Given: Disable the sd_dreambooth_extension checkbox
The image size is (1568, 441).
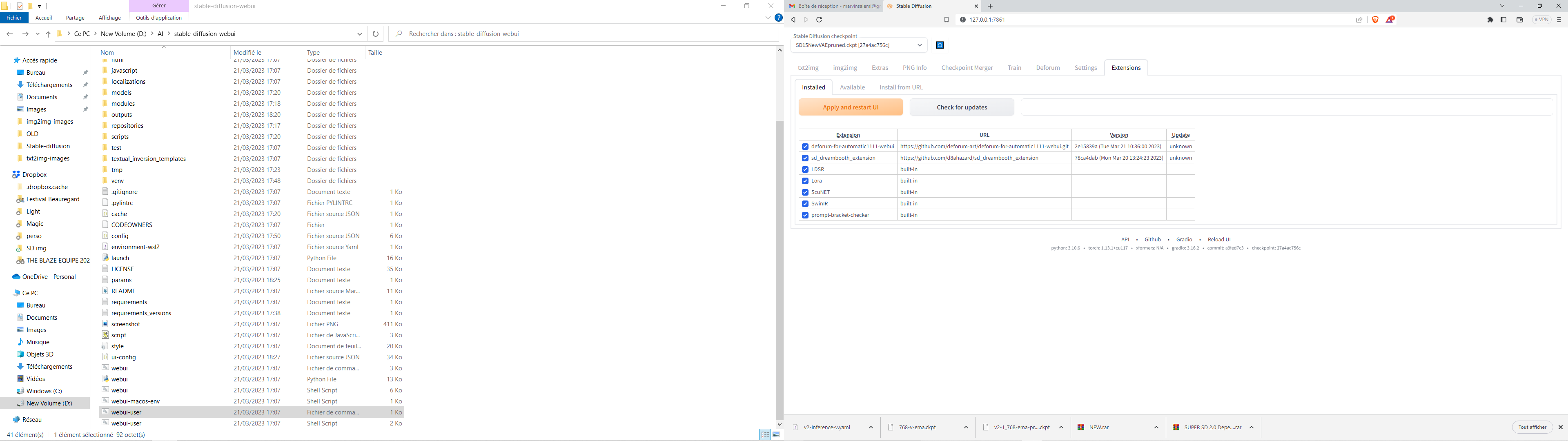Looking at the screenshot, I should (805, 158).
